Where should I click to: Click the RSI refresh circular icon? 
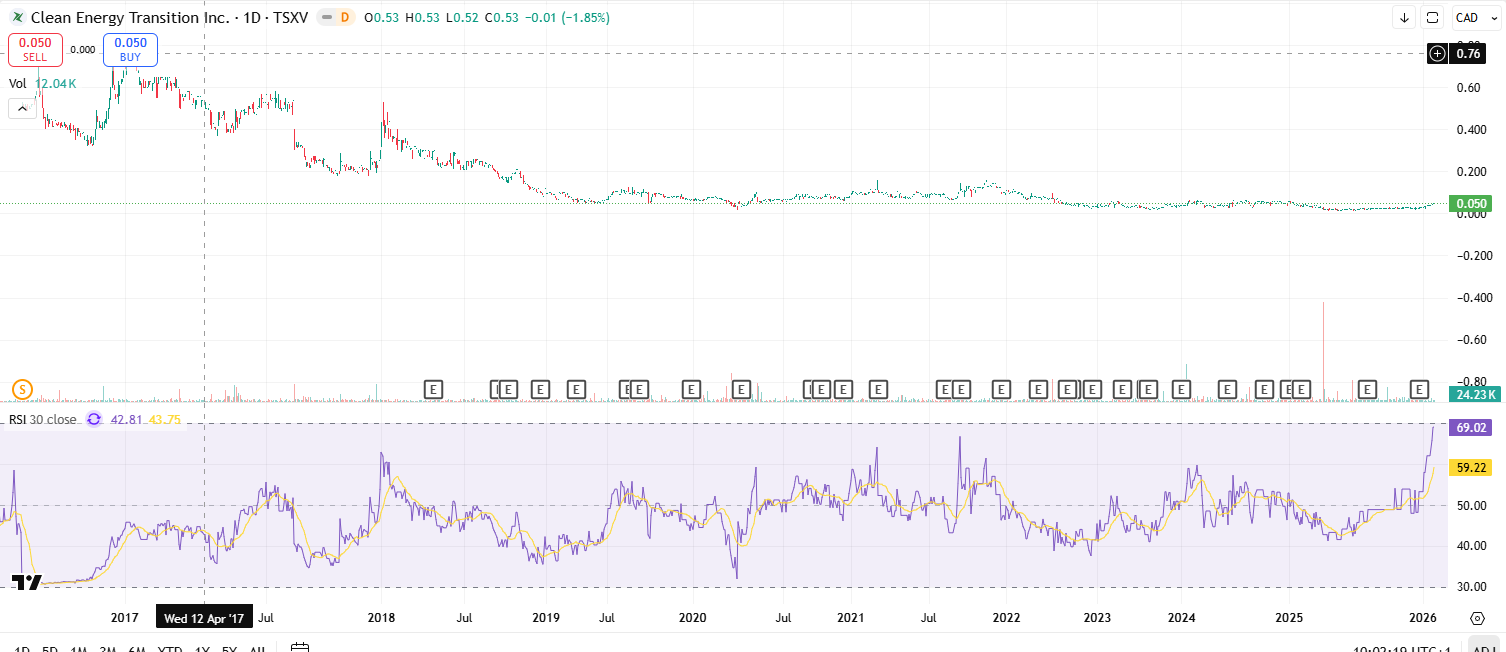pyautogui.click(x=94, y=419)
